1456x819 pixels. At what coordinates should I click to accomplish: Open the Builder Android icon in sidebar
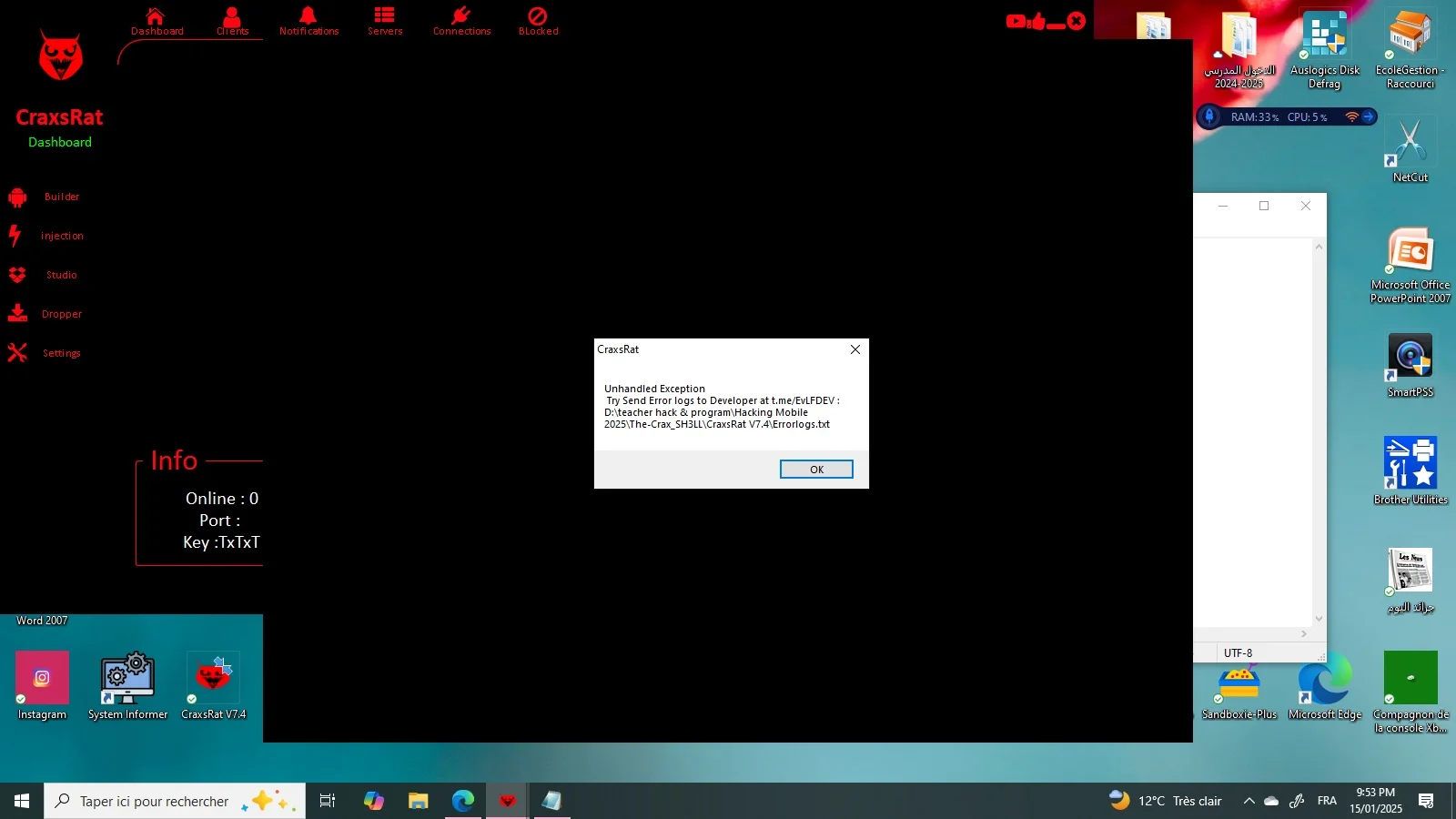[x=17, y=197]
